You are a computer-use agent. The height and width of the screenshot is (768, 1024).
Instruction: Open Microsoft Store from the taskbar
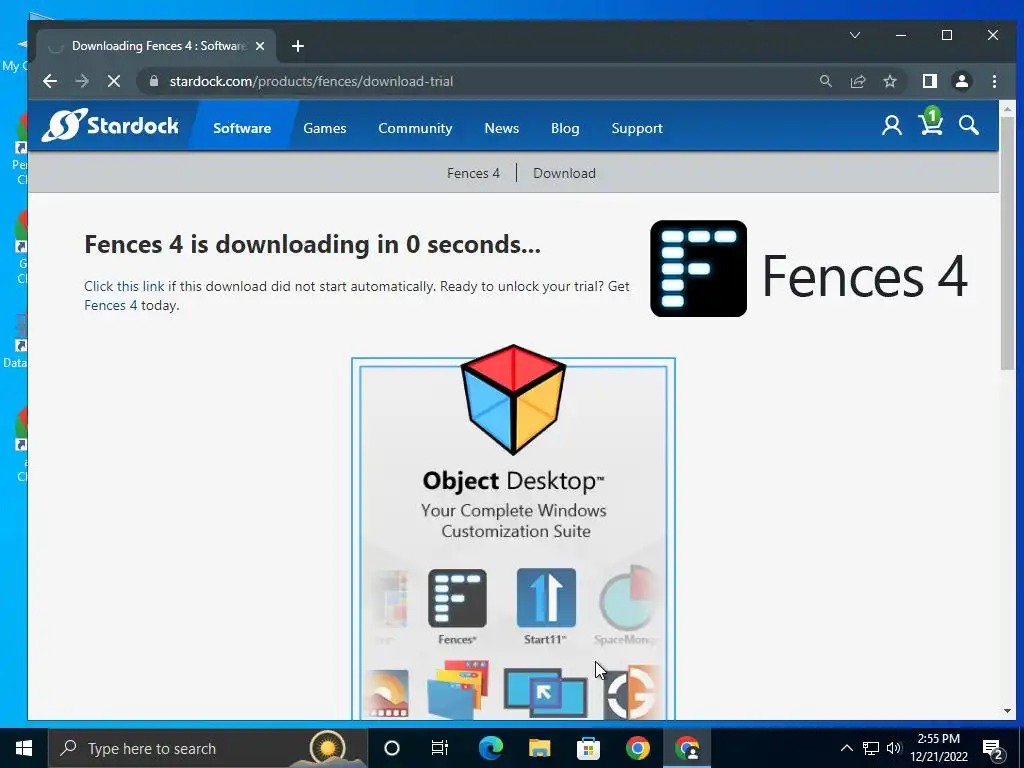[588, 748]
